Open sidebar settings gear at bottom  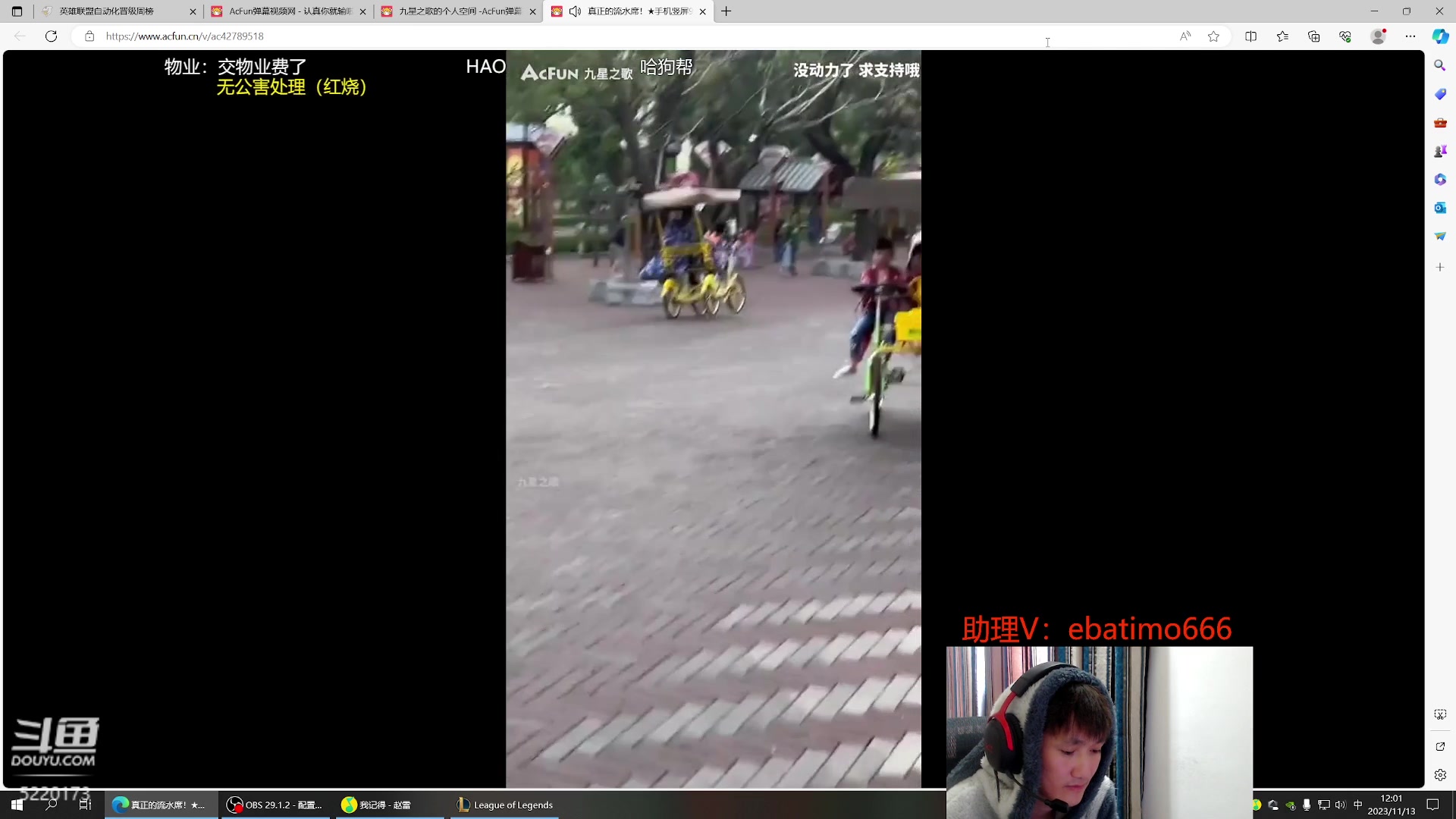point(1440,775)
